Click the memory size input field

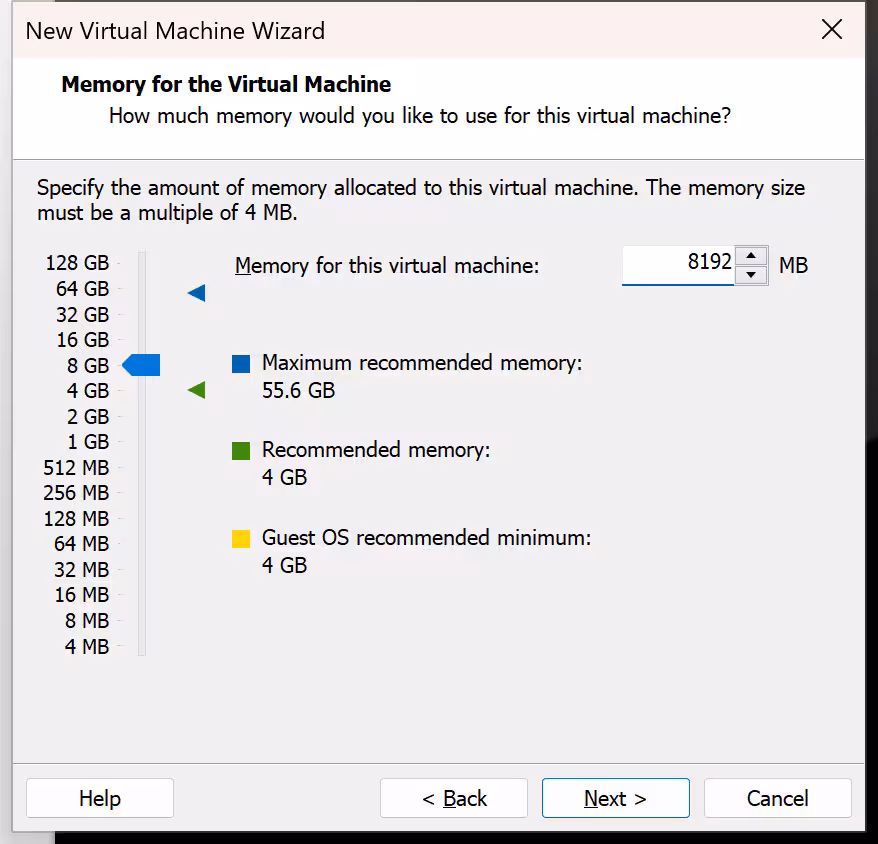coord(678,265)
